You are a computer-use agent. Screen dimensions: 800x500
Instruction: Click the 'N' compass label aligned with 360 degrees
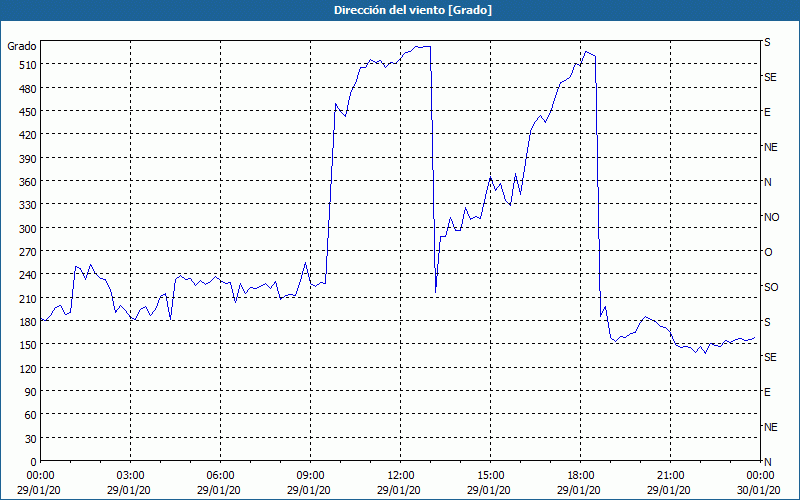(767, 182)
